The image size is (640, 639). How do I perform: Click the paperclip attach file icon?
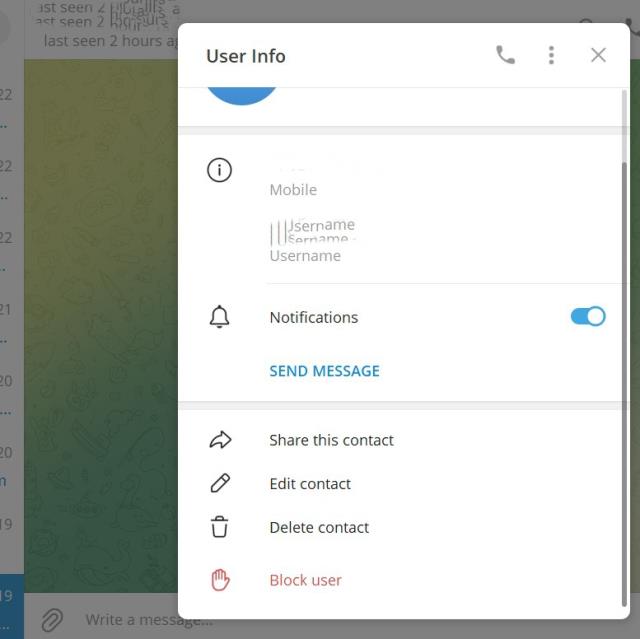click(51, 619)
